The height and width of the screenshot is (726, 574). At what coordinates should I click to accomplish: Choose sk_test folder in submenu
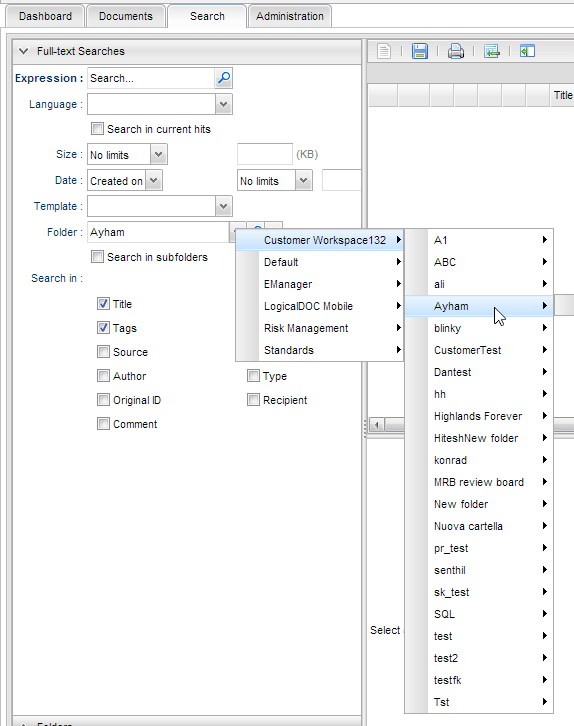479,592
